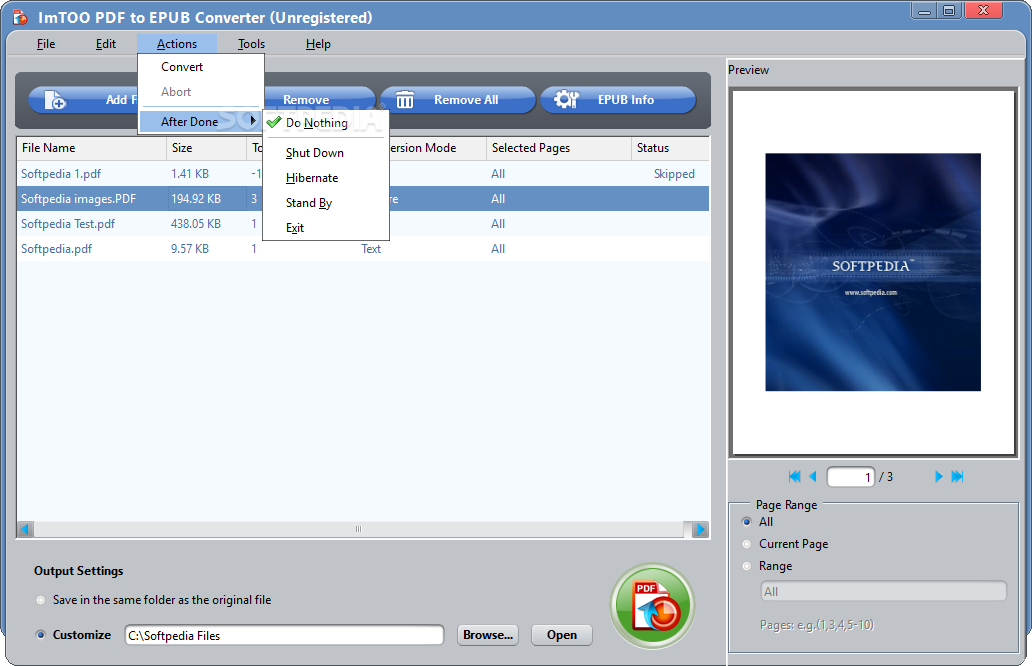Click the right arrow of horizontal scrollbar
This screenshot has width=1032, height=666.
point(700,529)
